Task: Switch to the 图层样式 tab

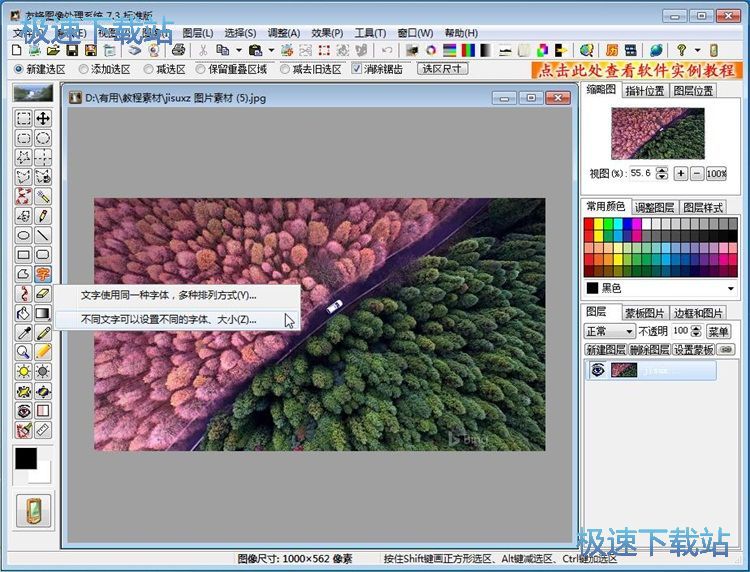Action: click(704, 207)
